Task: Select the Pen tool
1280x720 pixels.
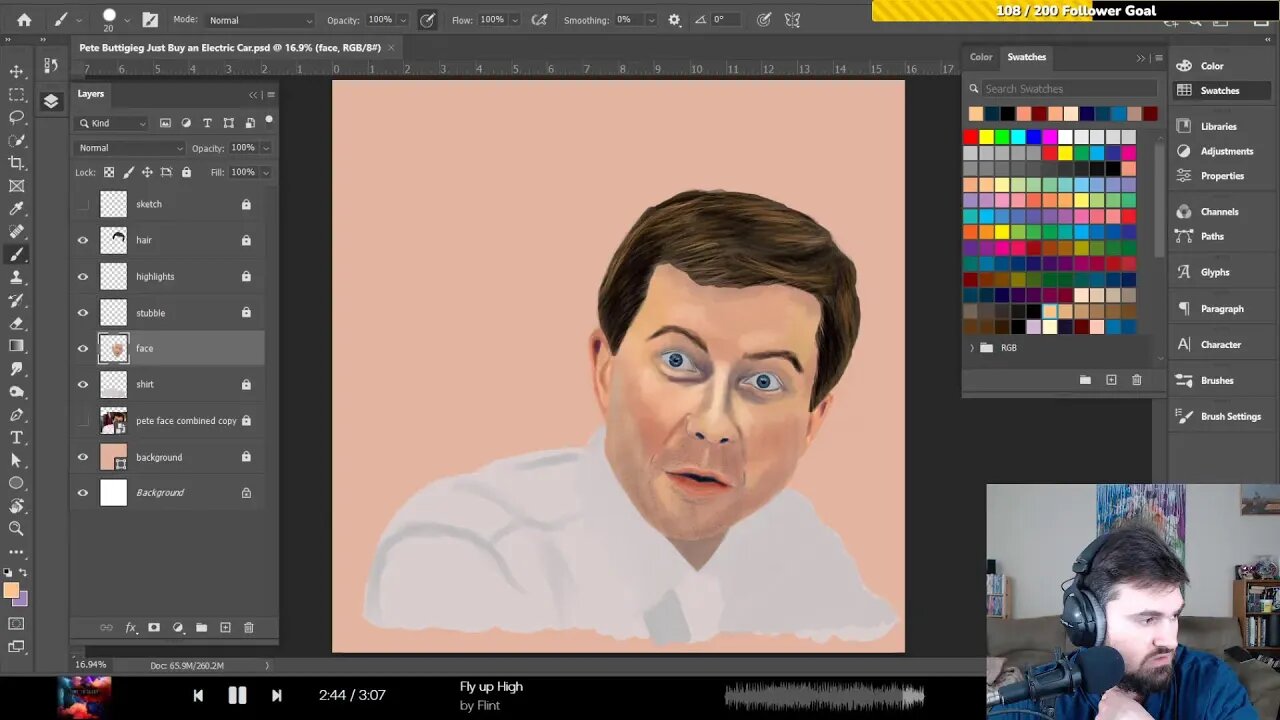Action: (x=17, y=415)
